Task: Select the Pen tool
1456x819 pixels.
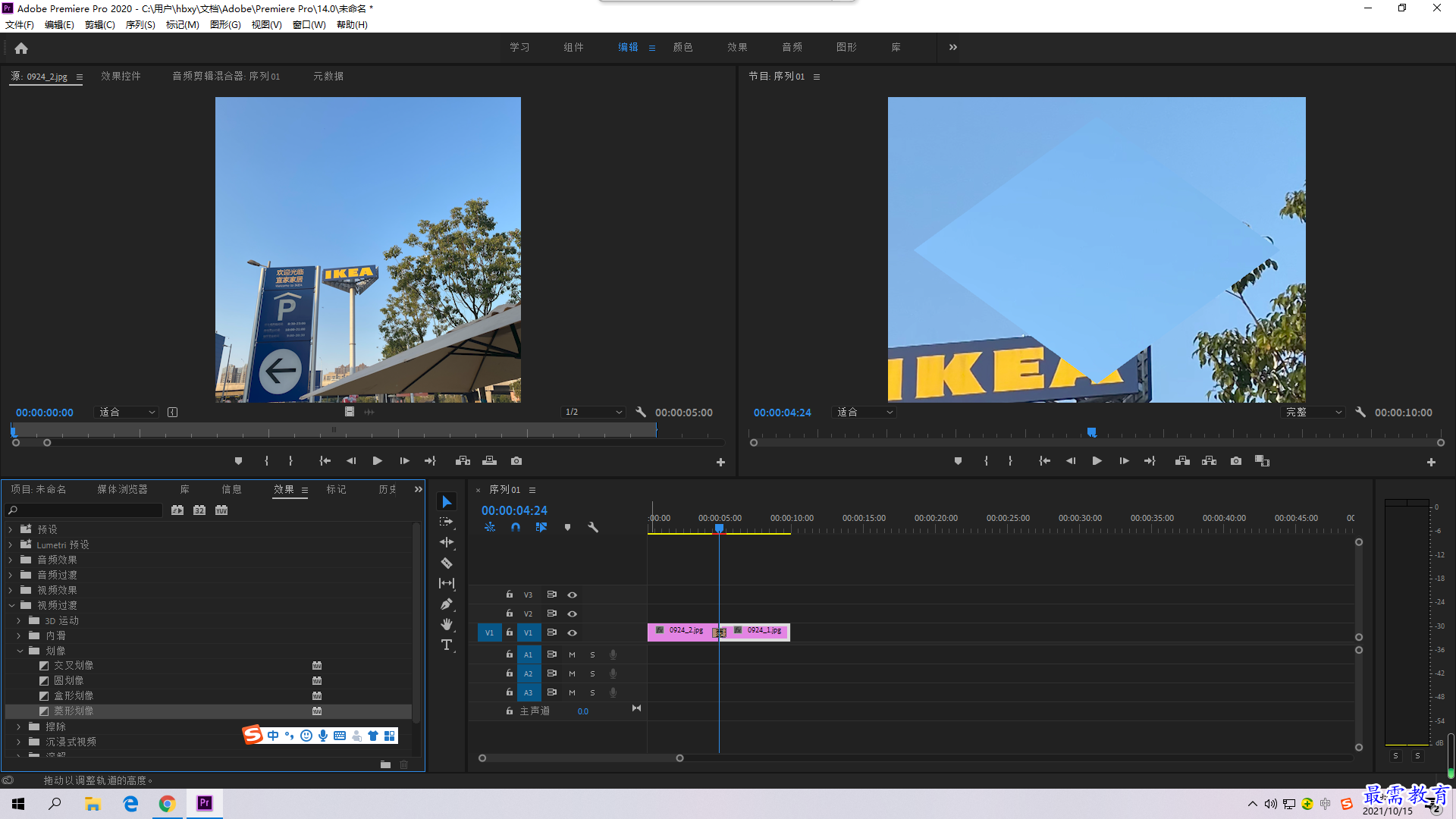Action: pyautogui.click(x=447, y=604)
